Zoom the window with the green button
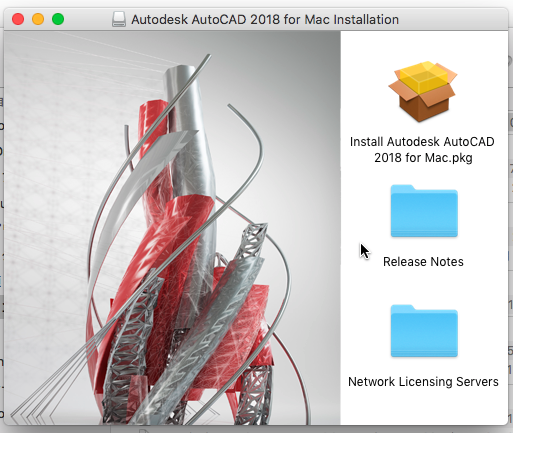 [58, 19]
